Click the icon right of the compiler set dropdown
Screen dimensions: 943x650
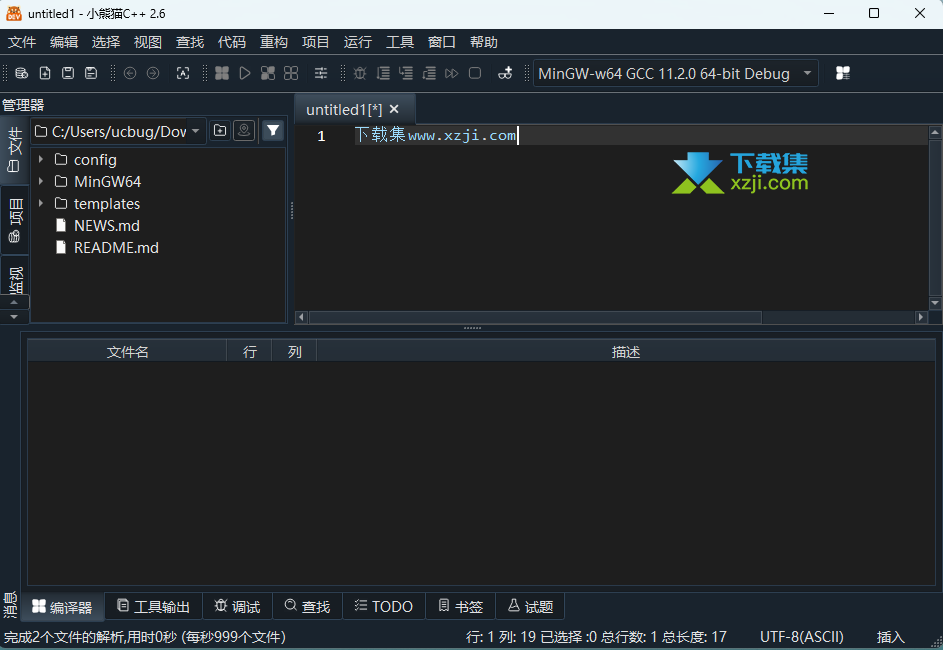(x=843, y=73)
